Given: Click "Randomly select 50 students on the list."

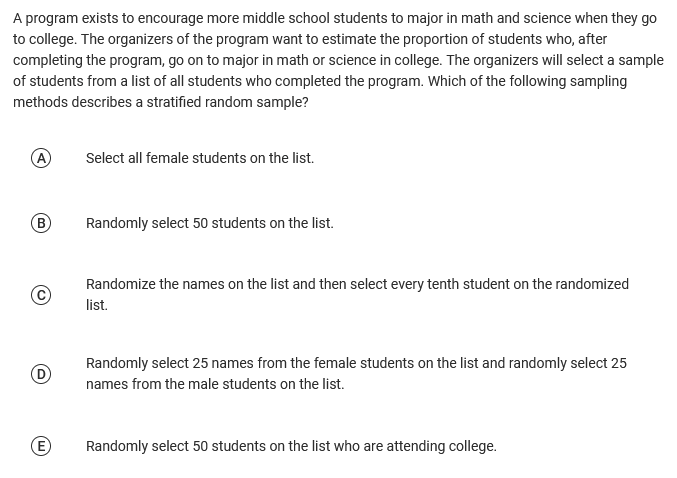Looking at the screenshot, I should click(x=210, y=223).
